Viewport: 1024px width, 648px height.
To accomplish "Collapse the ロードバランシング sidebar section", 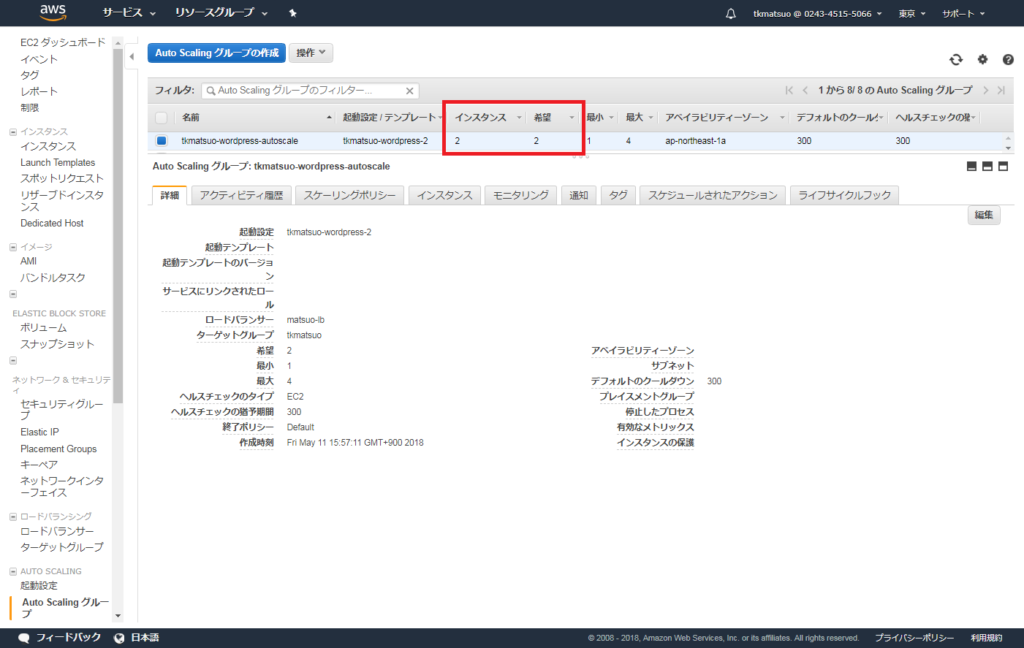I will point(13,517).
